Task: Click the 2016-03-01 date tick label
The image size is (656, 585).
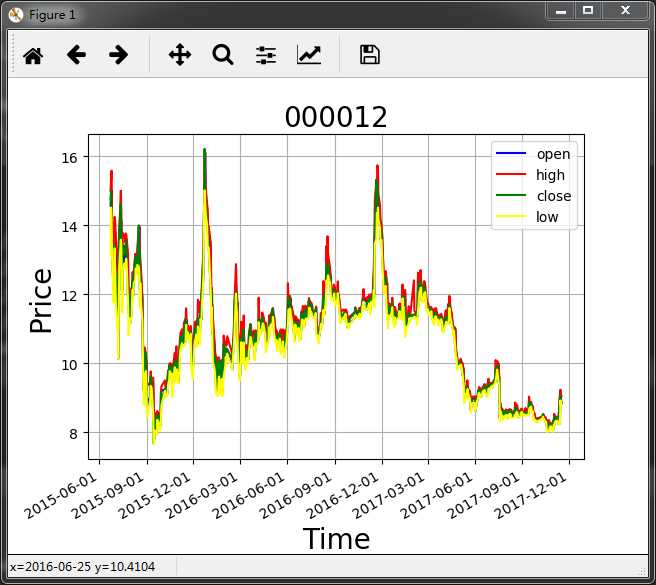Action: click(202, 497)
